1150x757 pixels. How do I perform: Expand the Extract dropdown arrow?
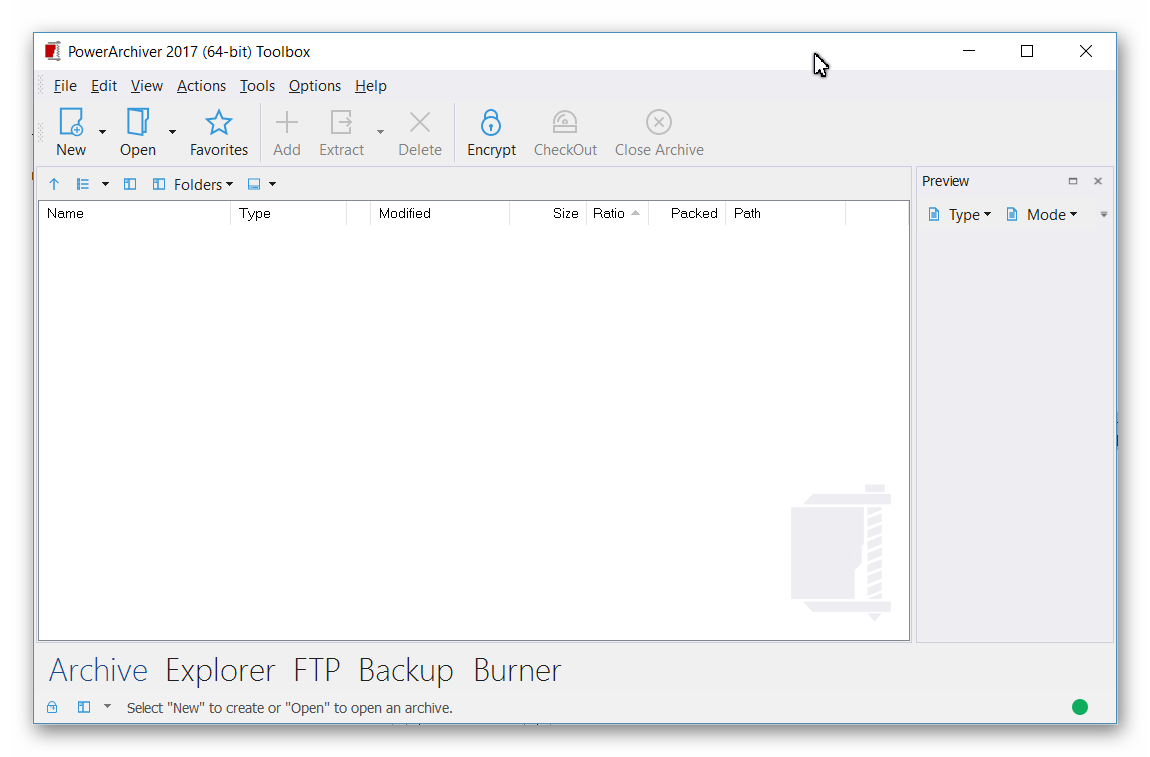tap(380, 132)
